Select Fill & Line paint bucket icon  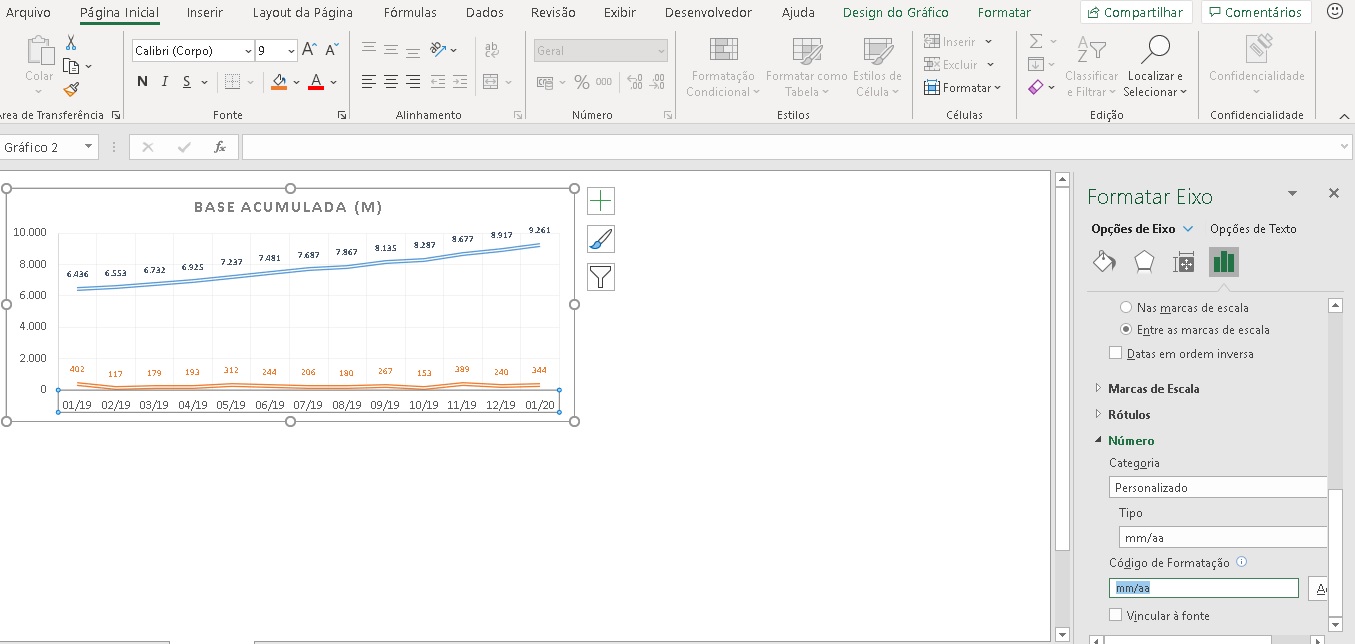[x=1104, y=262]
